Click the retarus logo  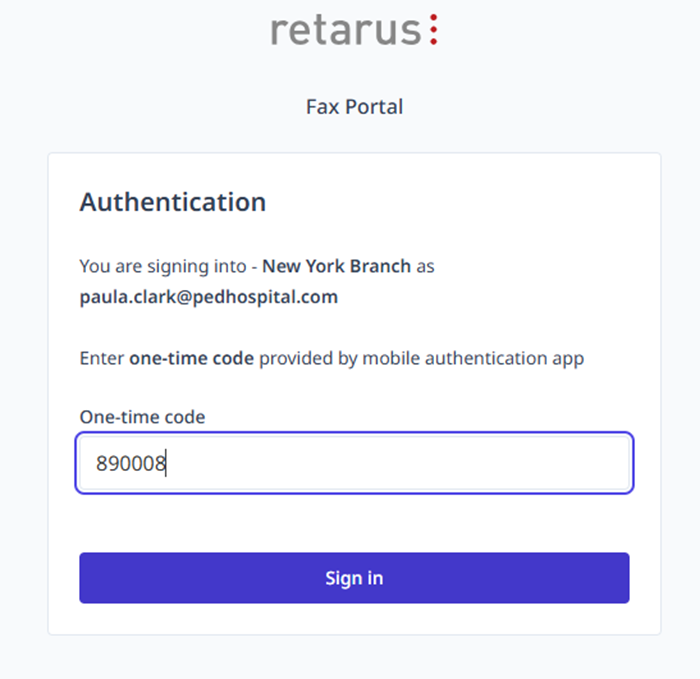354,30
